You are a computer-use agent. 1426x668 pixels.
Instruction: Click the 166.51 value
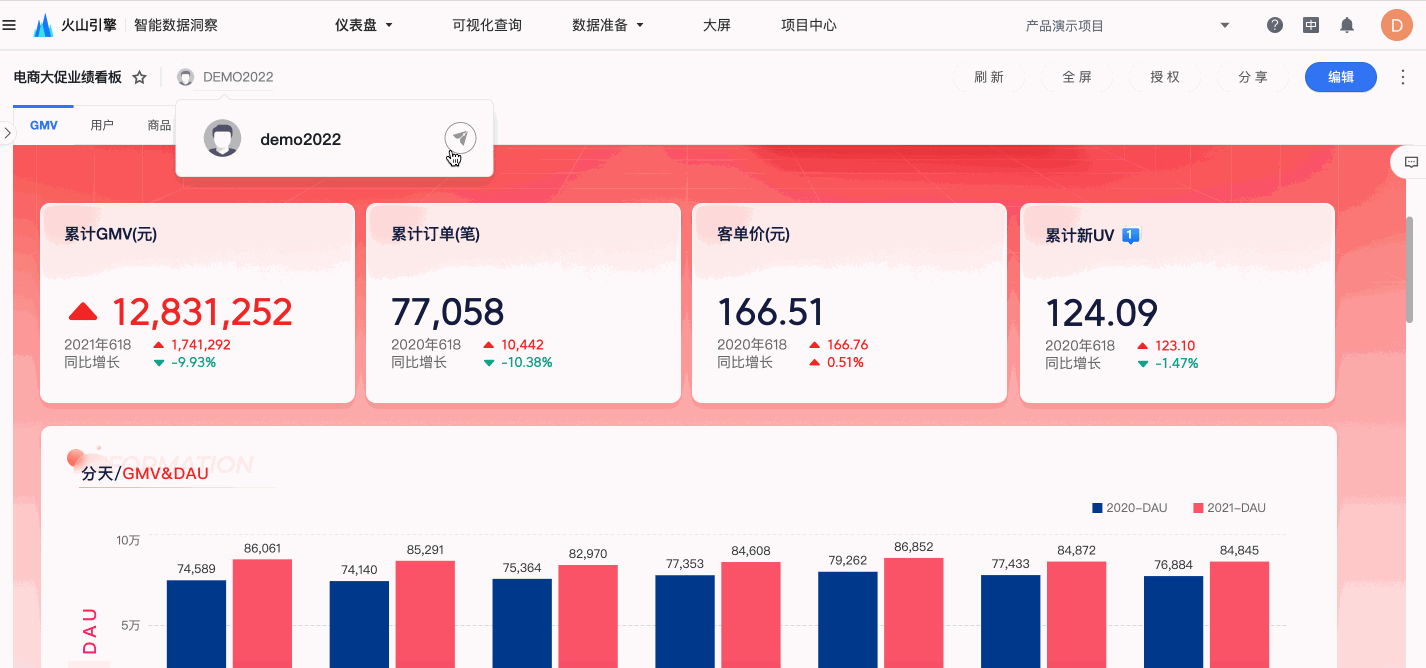point(771,312)
